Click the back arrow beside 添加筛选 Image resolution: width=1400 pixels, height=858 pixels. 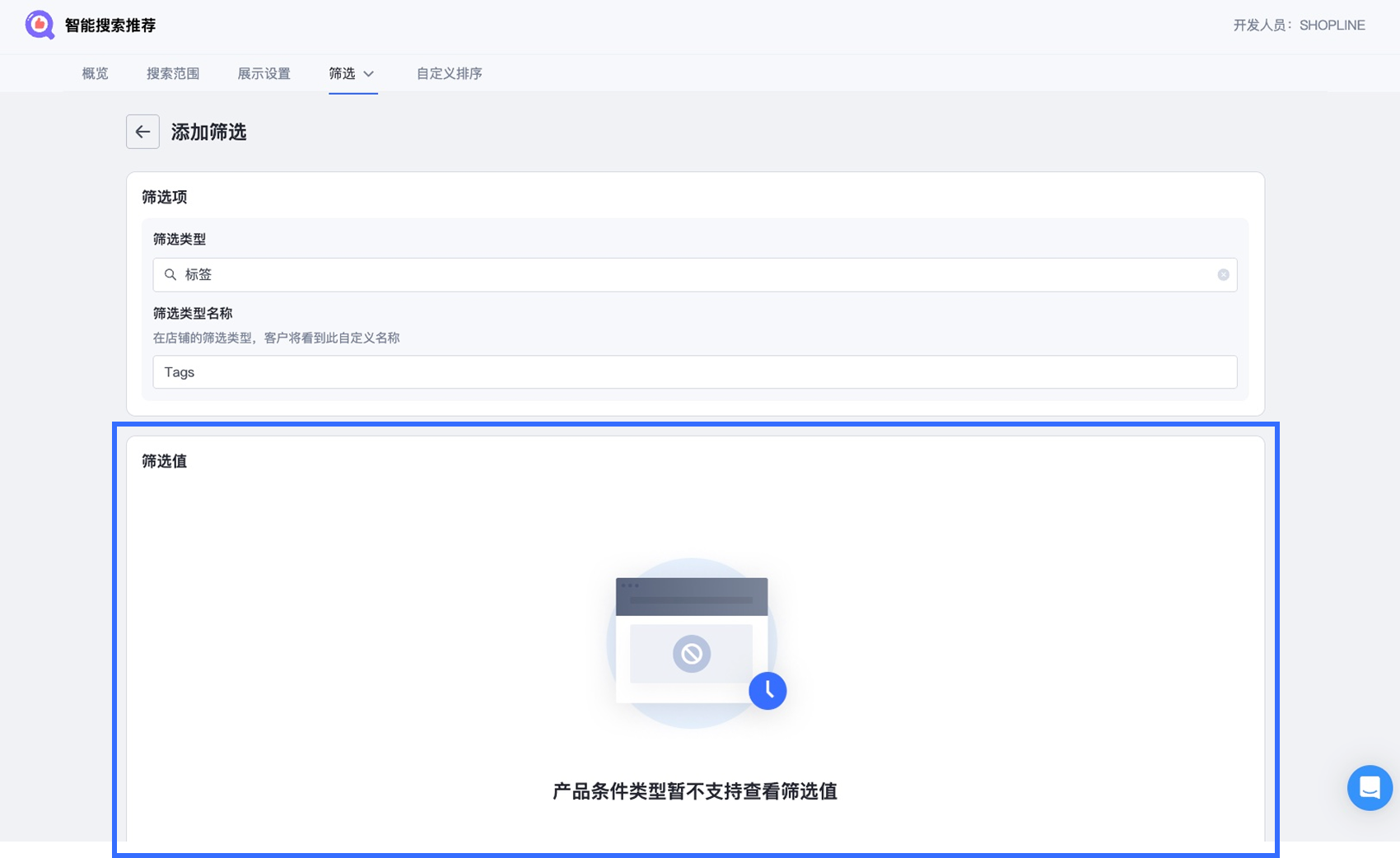[x=142, y=132]
